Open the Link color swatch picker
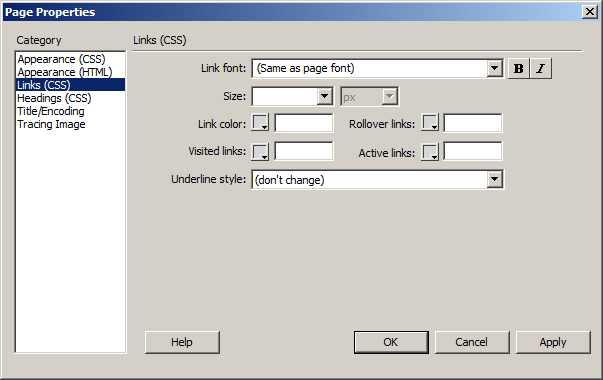 [260, 123]
